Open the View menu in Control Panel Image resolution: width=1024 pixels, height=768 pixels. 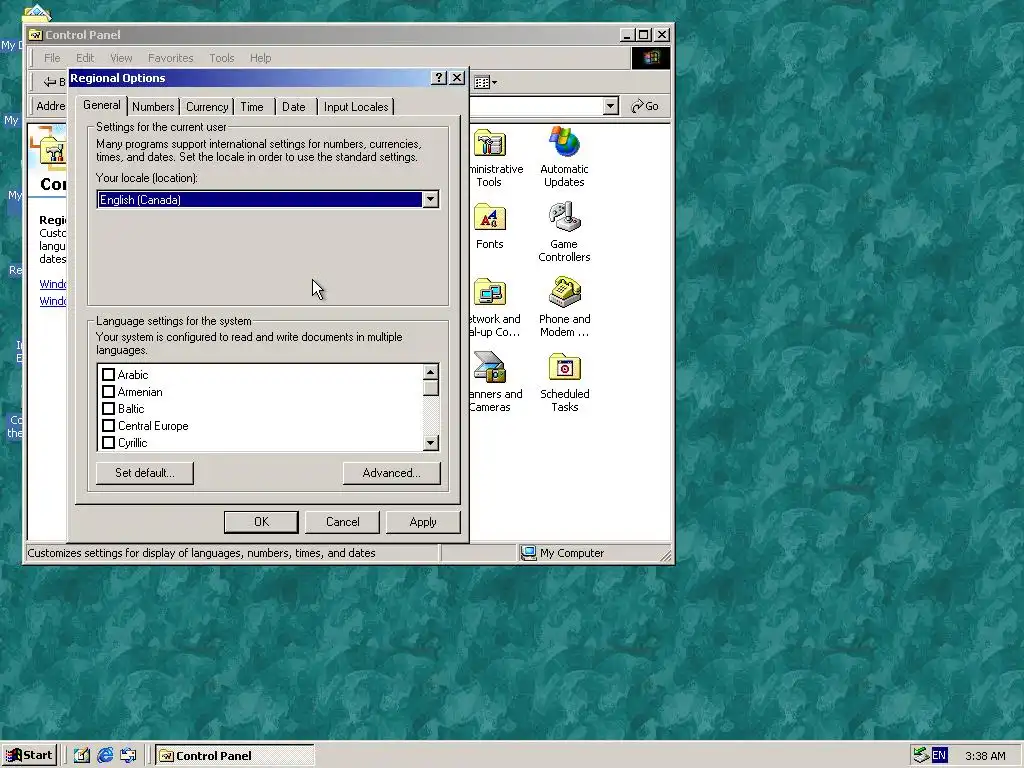(121, 58)
